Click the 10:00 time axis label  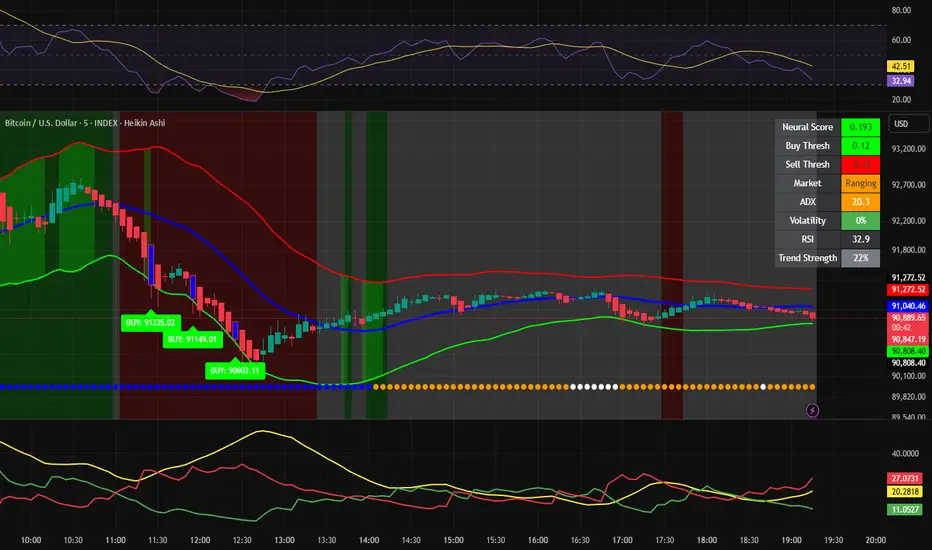[x=31, y=540]
